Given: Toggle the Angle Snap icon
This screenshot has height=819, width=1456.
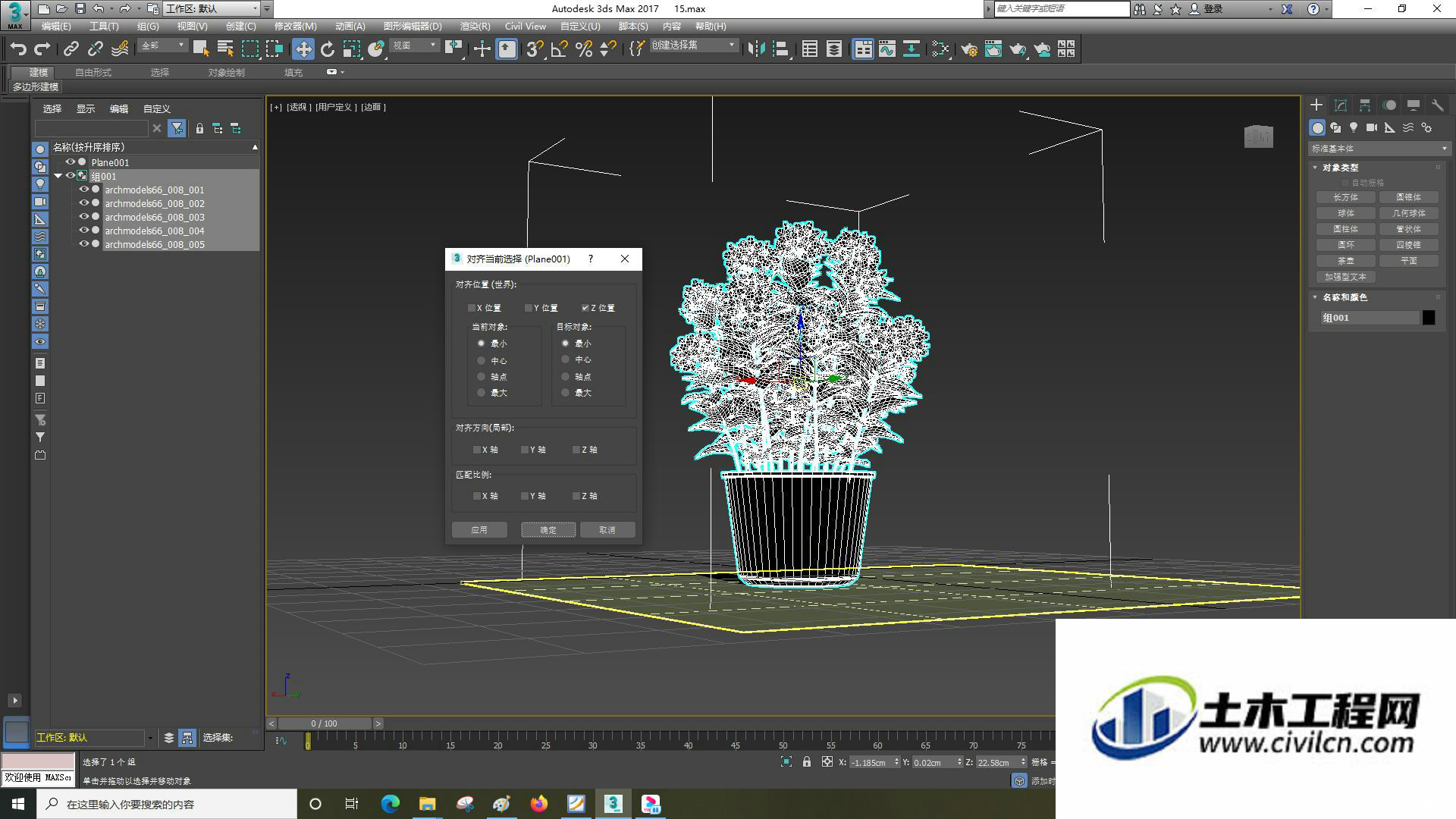Looking at the screenshot, I should point(560,49).
